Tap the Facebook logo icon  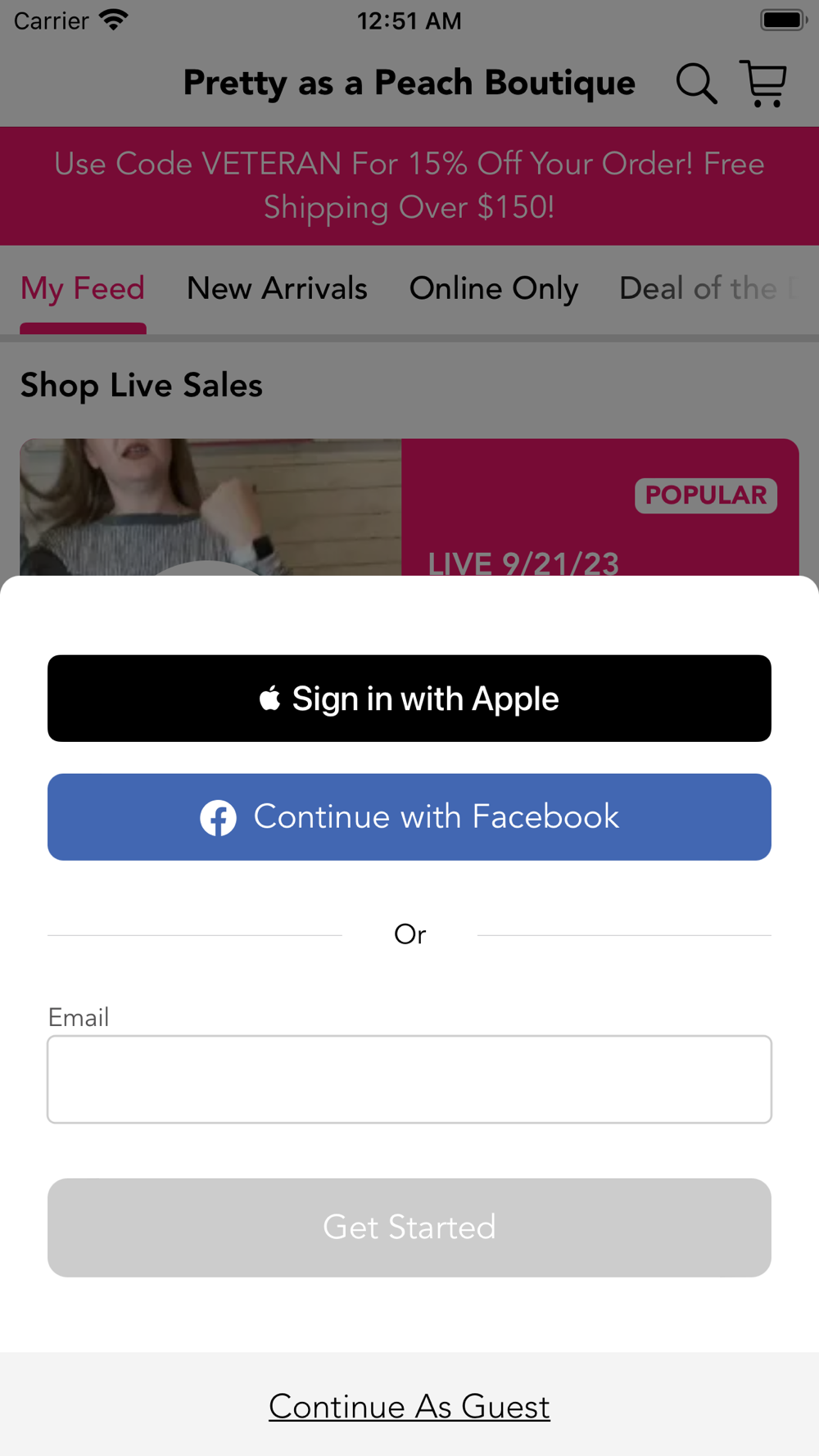(219, 817)
